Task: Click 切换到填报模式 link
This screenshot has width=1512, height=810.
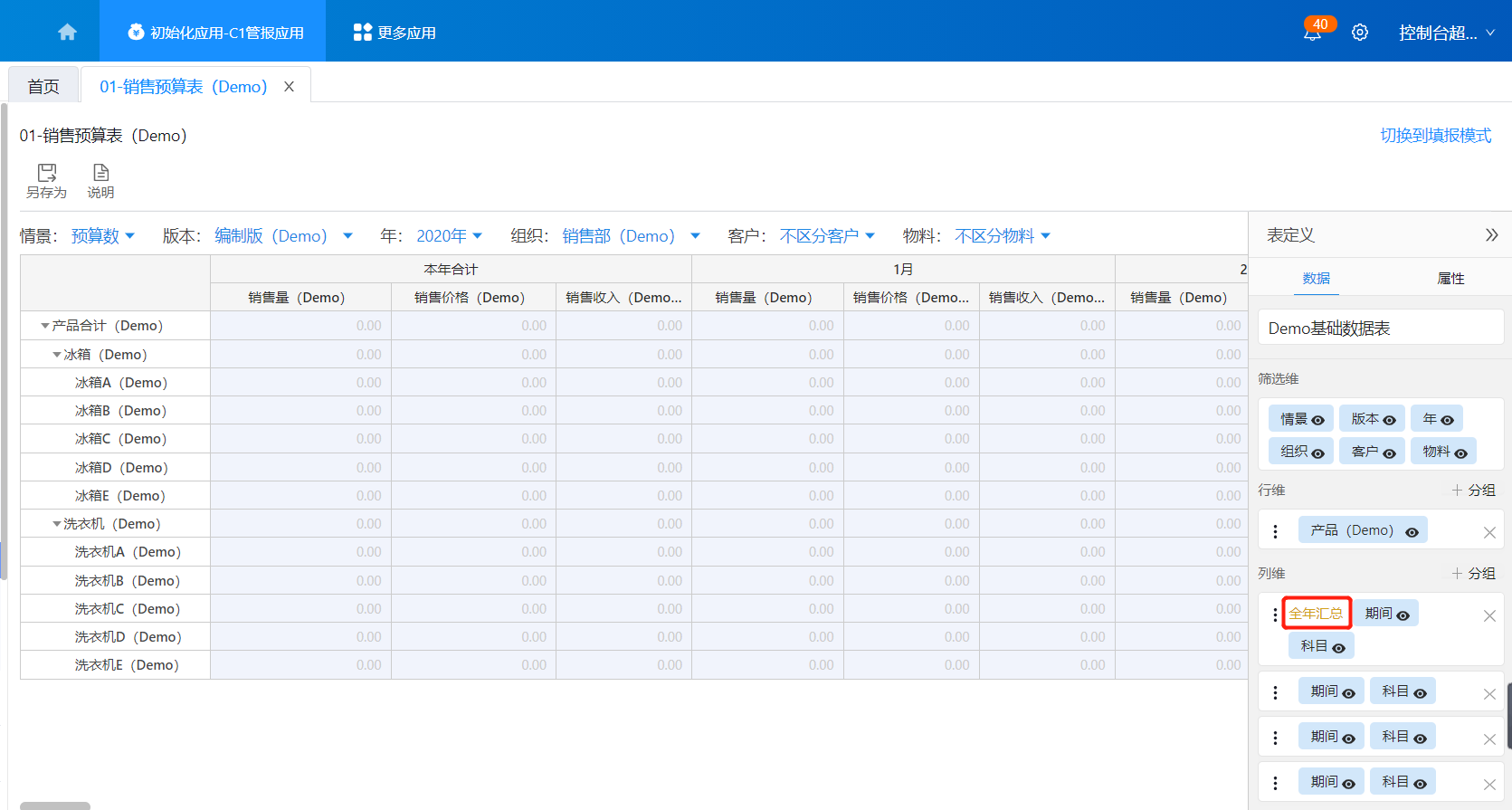Action: 1435,136
